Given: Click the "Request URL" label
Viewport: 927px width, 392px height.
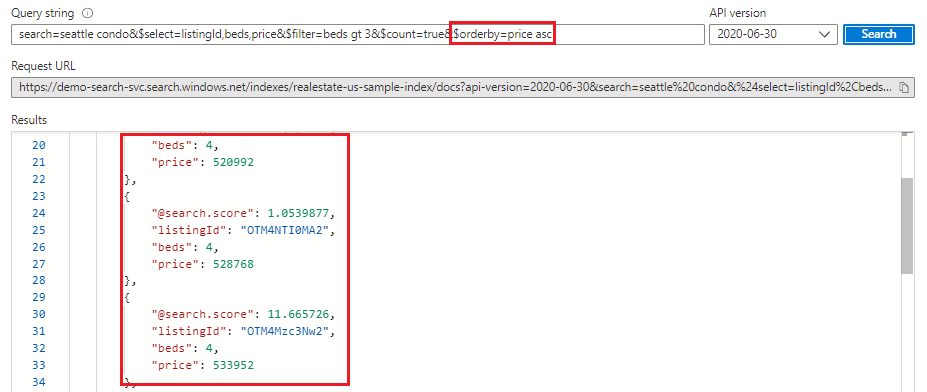Looking at the screenshot, I should 43,66.
